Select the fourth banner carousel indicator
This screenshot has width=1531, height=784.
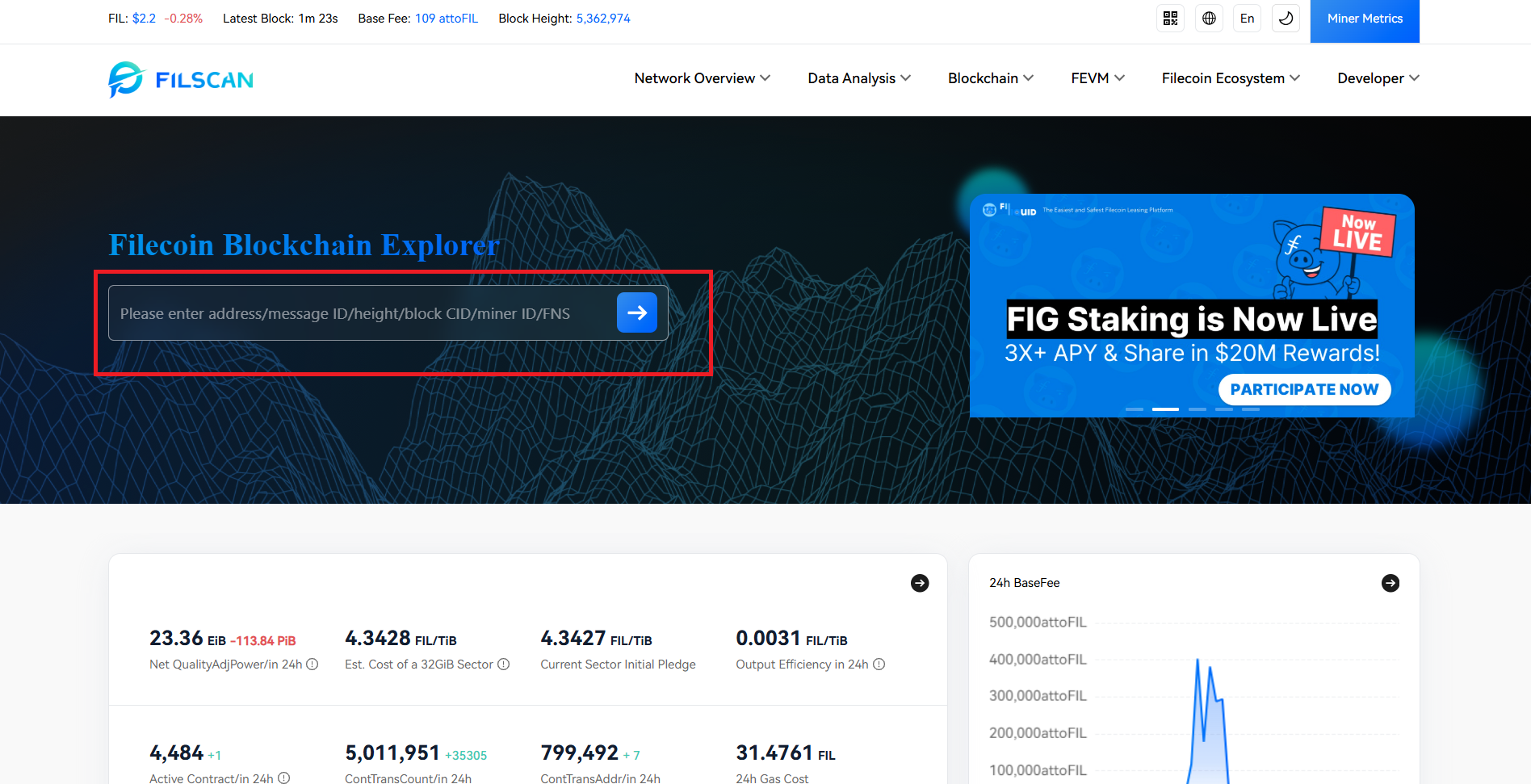1224,409
